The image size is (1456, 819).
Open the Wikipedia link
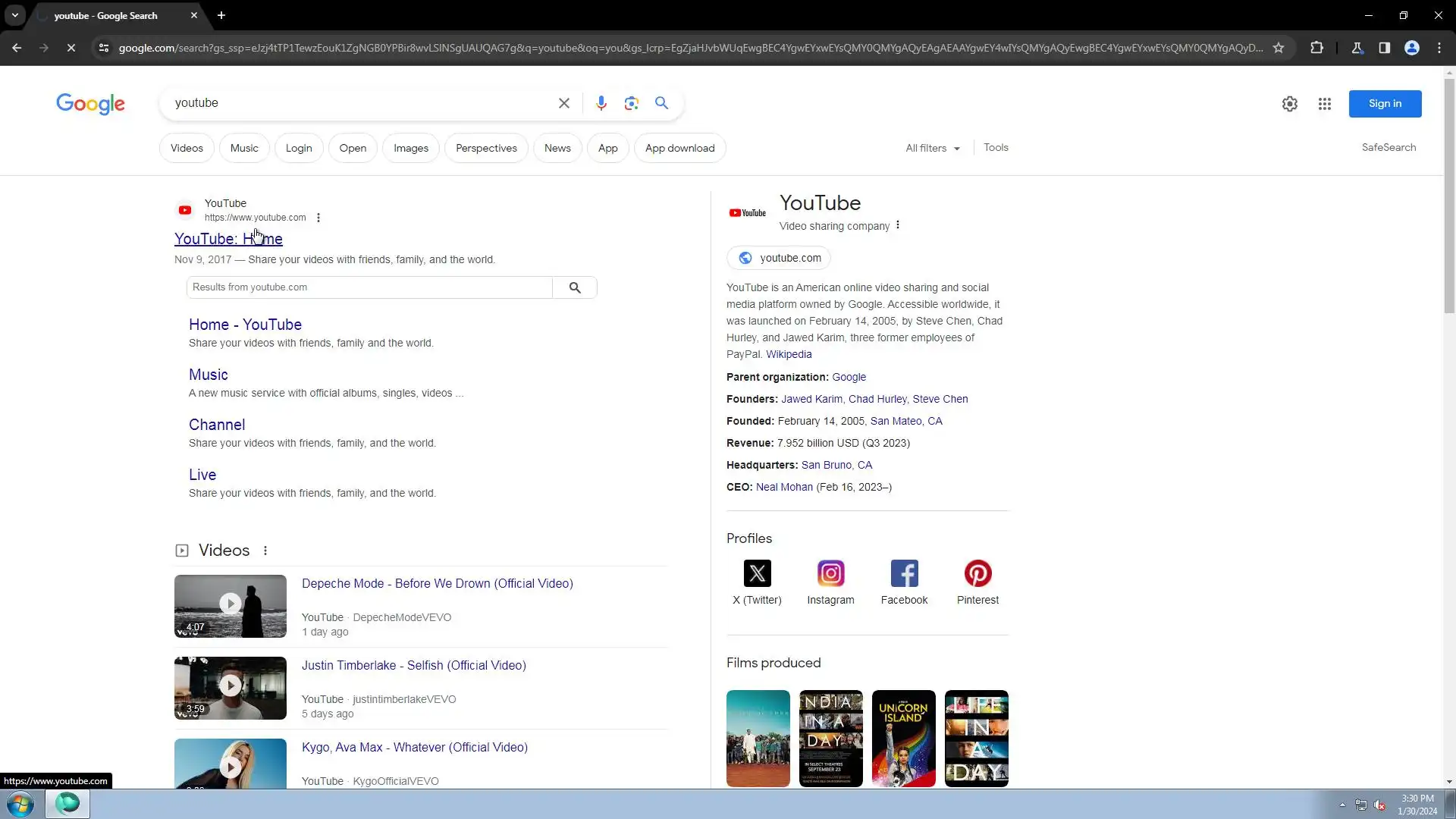click(788, 354)
